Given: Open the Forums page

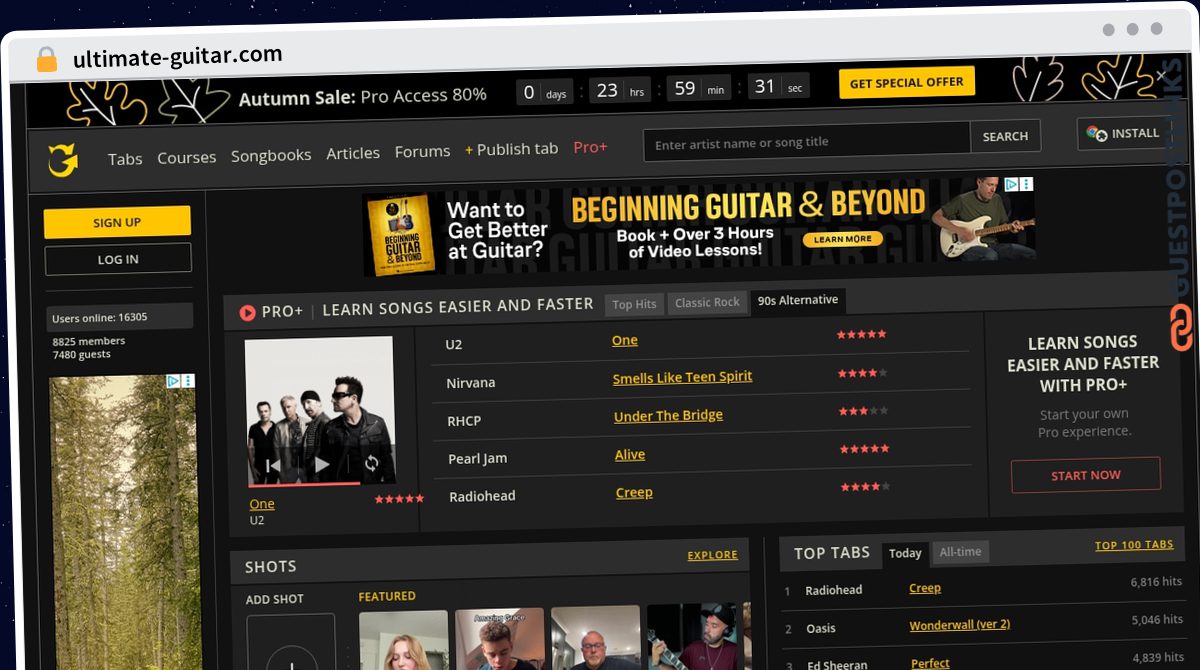Looking at the screenshot, I should 422,151.
